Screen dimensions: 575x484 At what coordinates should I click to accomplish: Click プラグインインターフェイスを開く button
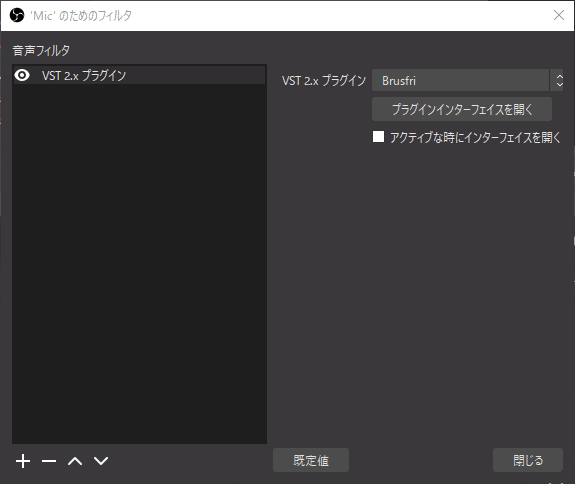pos(462,109)
